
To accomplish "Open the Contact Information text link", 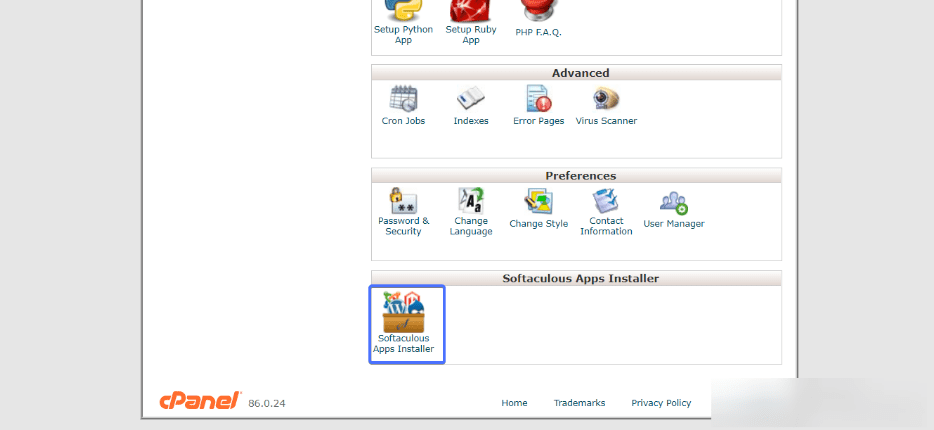I will (x=606, y=226).
